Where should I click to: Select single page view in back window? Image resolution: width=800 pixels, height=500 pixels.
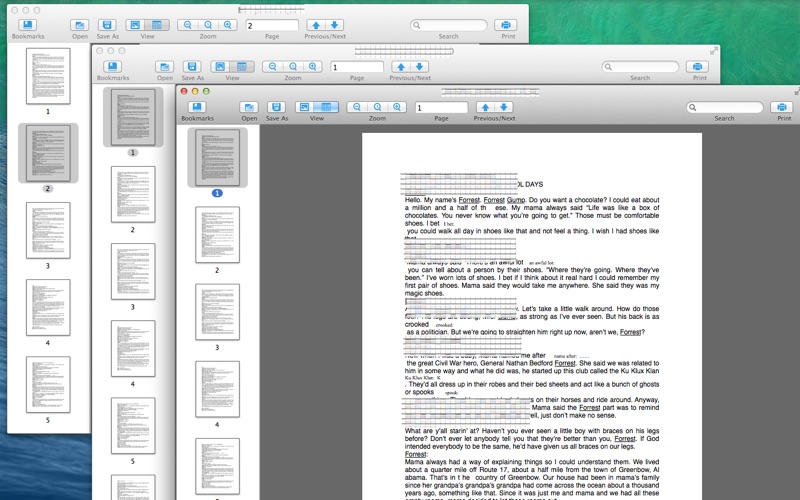tap(135, 25)
